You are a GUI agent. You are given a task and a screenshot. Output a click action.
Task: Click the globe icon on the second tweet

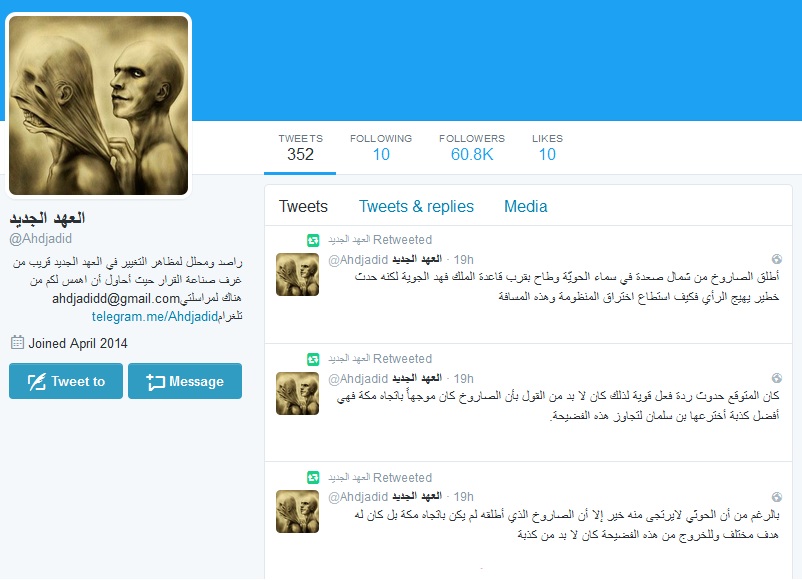(x=776, y=378)
